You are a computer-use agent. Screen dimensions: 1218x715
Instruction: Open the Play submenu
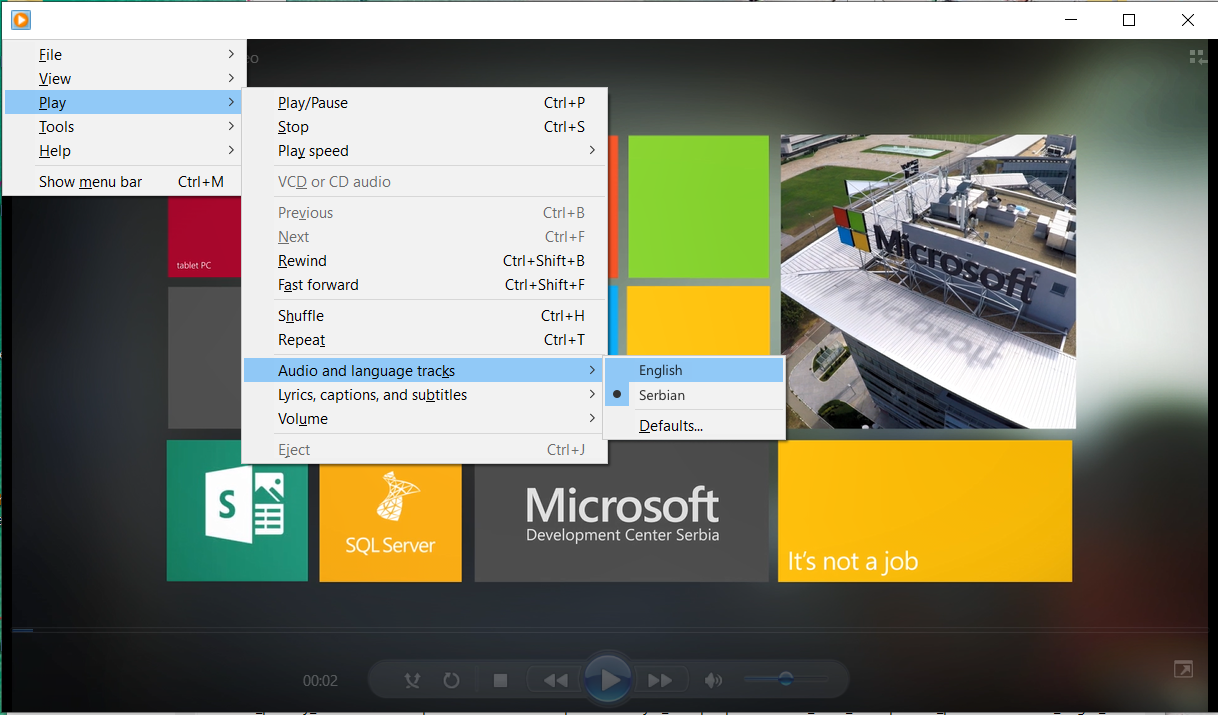point(125,103)
